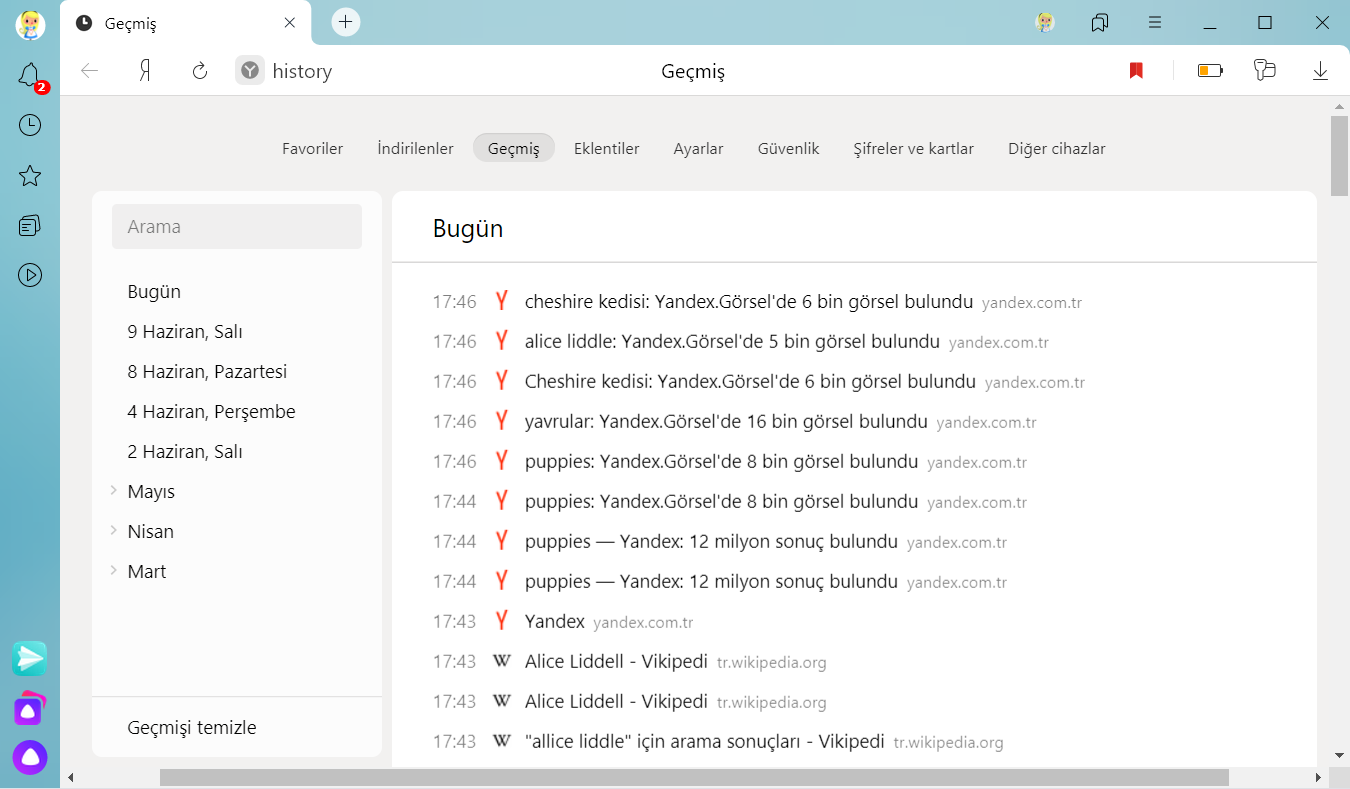Click left arrow of horizontal scrollbar

pos(70,777)
